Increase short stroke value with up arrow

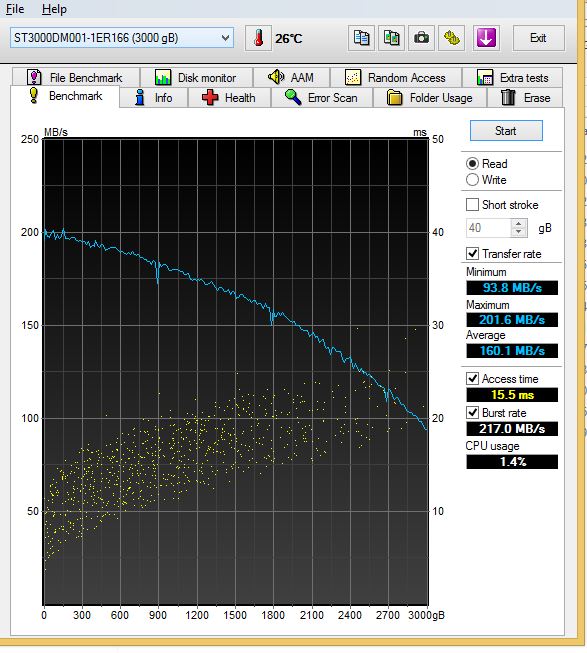519,224
